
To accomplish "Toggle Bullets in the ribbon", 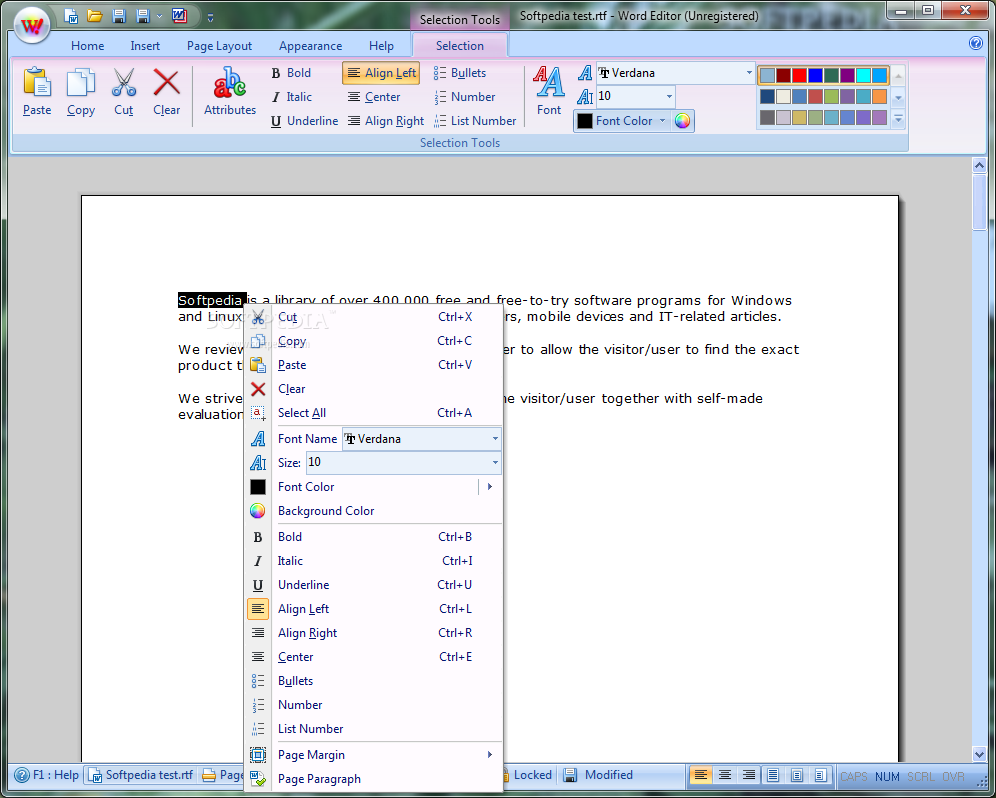I will (x=460, y=73).
